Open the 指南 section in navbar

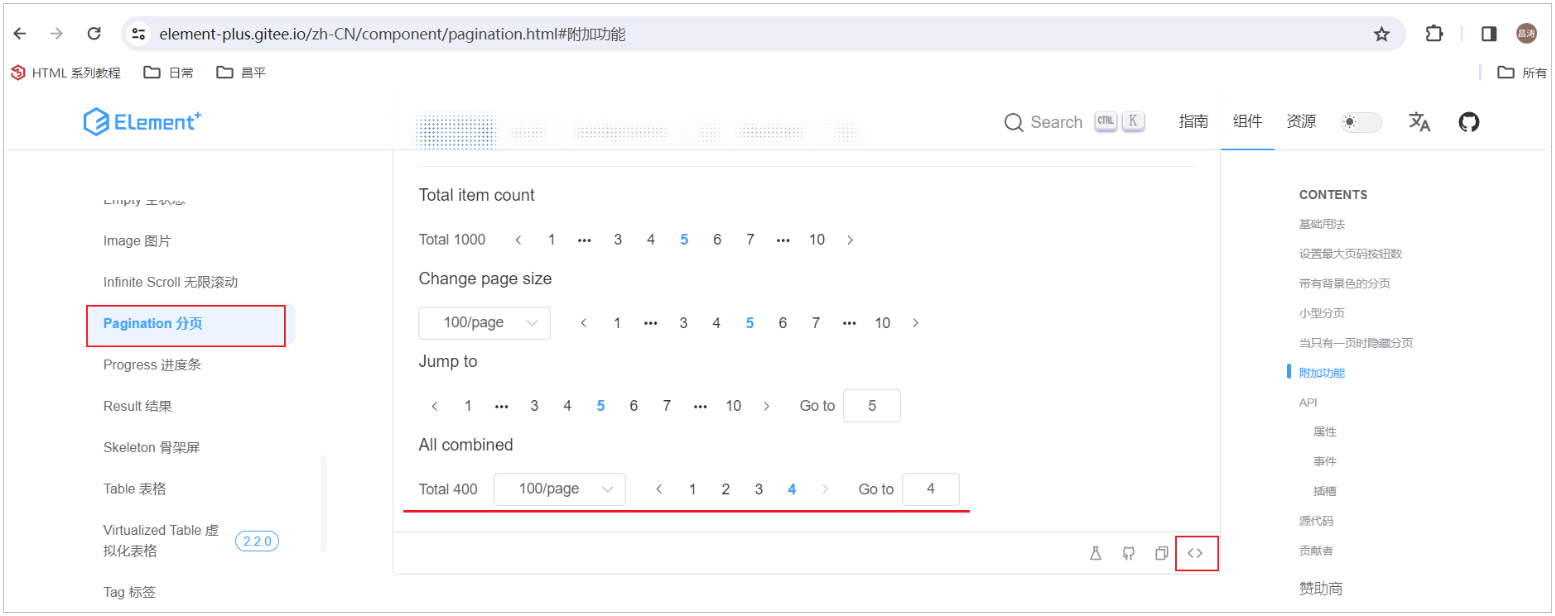click(1193, 121)
